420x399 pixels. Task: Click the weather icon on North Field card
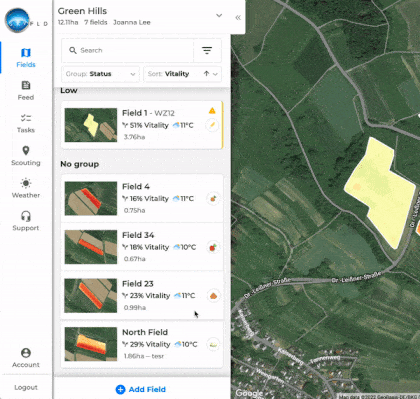click(x=178, y=344)
